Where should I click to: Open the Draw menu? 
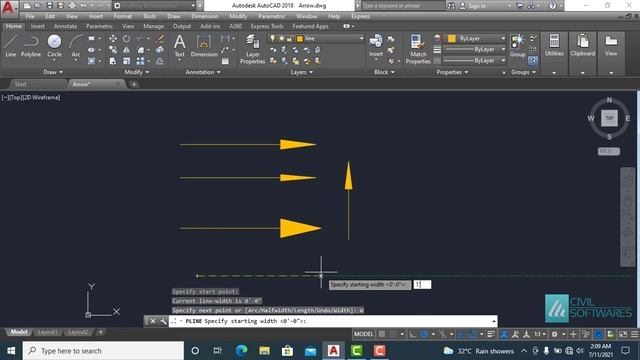click(x=173, y=16)
